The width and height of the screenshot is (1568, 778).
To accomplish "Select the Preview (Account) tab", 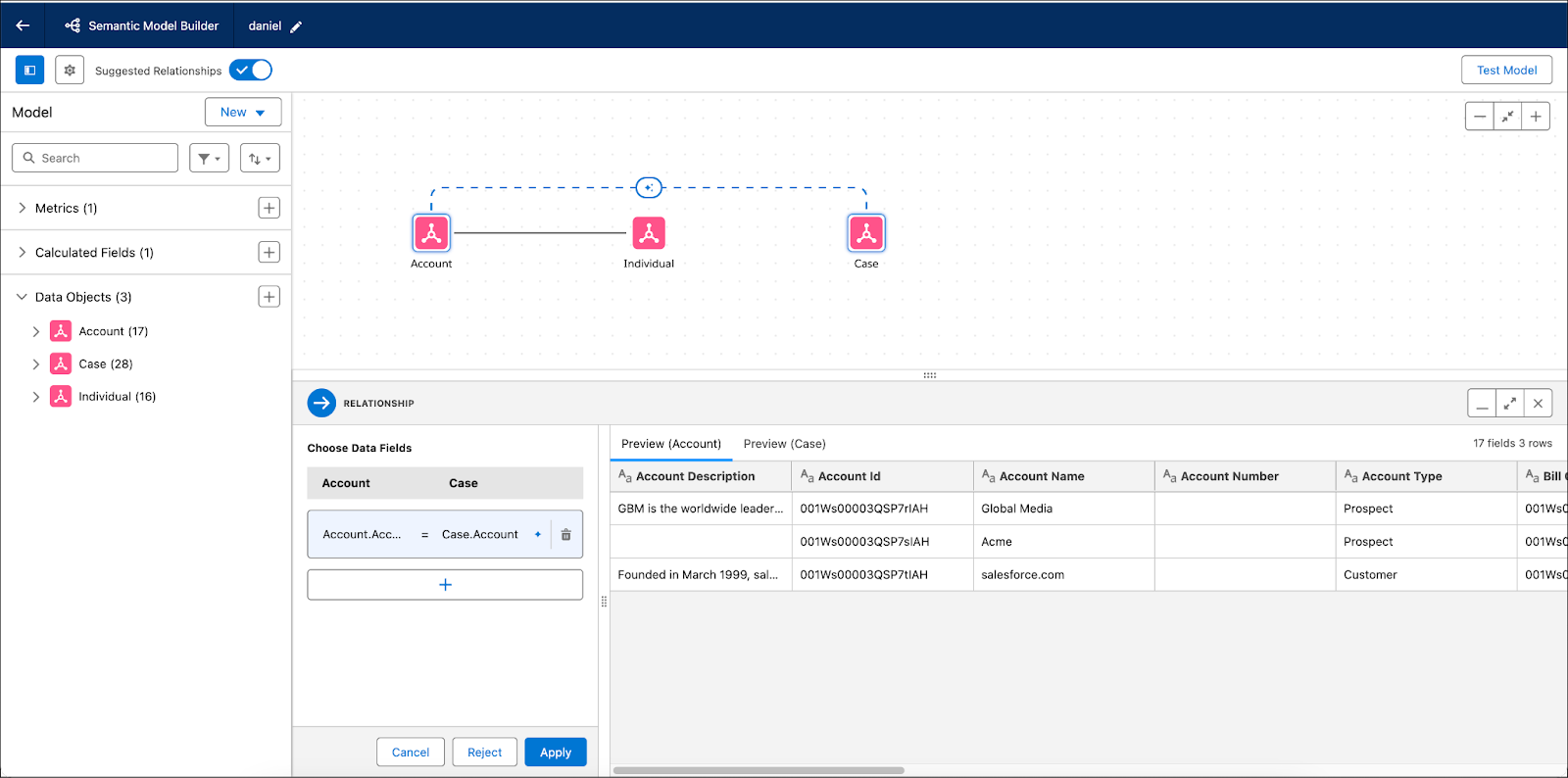I will [671, 444].
